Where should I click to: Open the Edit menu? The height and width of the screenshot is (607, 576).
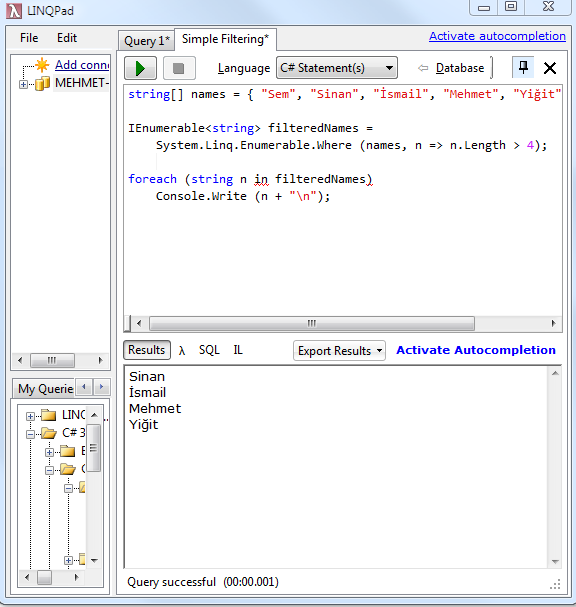[67, 38]
